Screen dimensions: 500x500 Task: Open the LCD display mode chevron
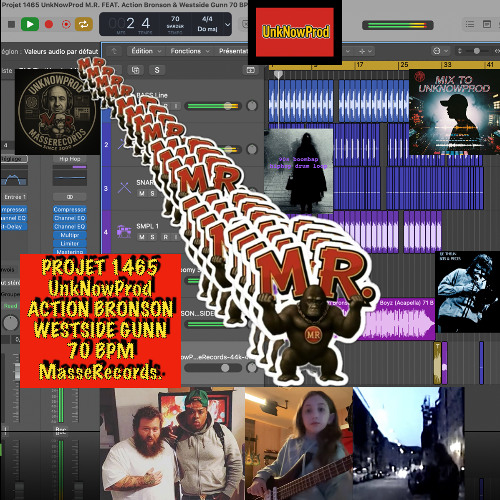click(227, 25)
